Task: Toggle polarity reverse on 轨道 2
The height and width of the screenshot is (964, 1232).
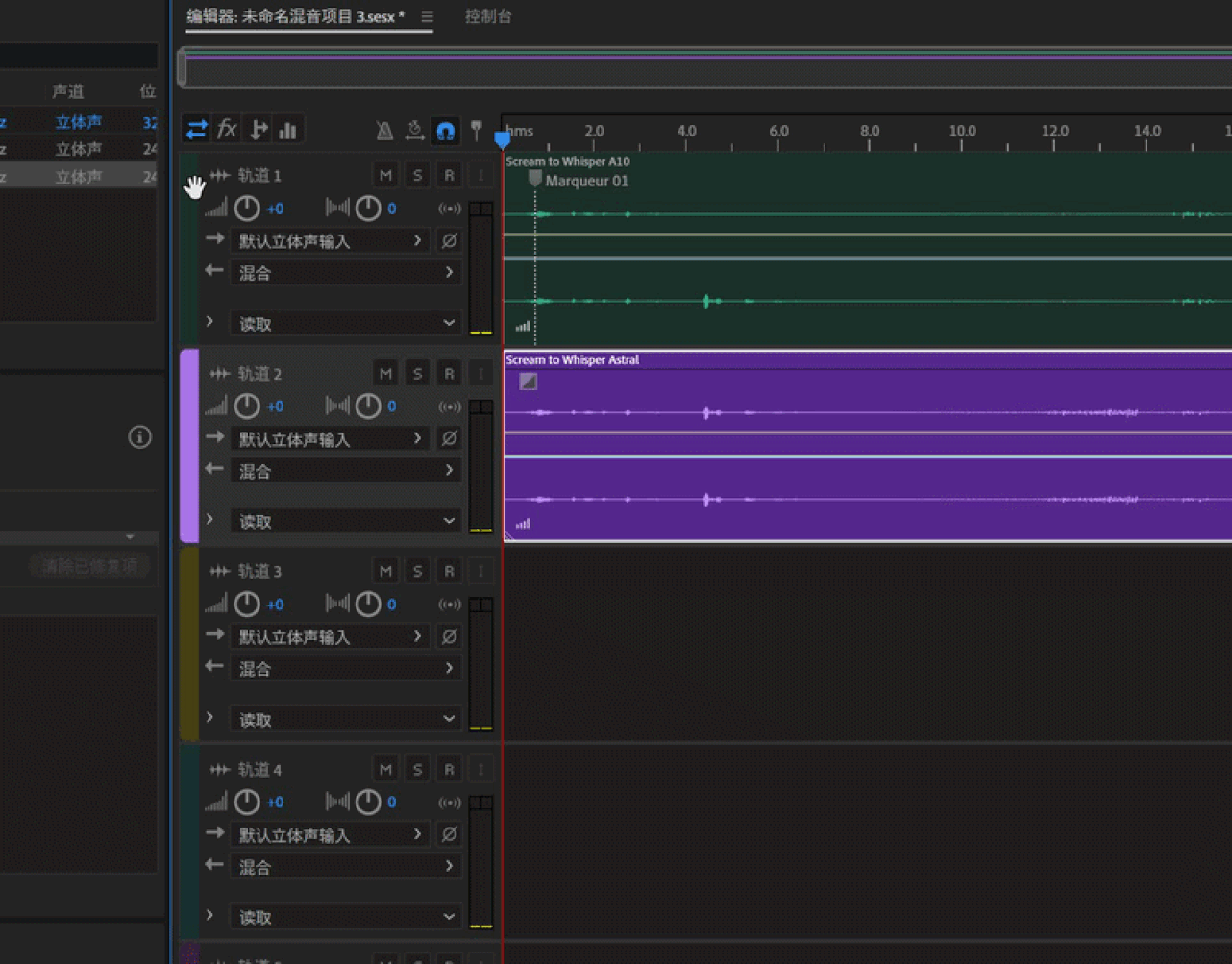Action: [449, 438]
